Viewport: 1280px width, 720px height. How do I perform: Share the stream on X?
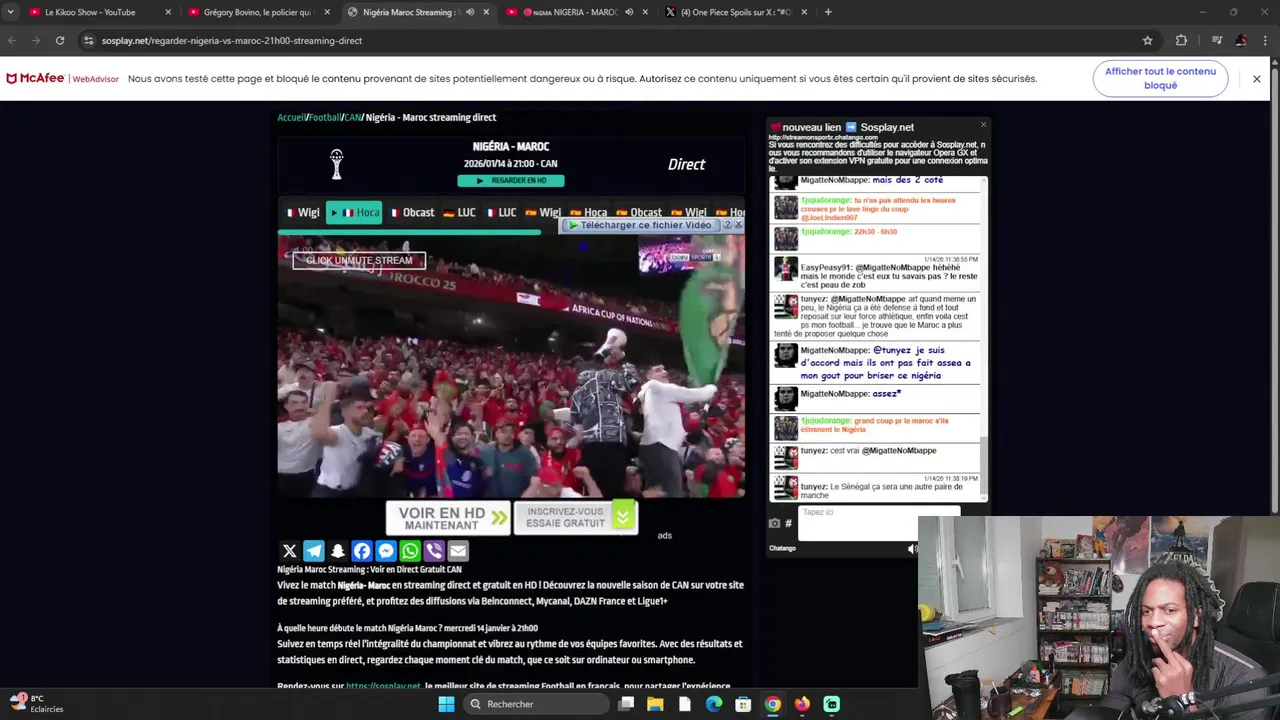tap(289, 551)
